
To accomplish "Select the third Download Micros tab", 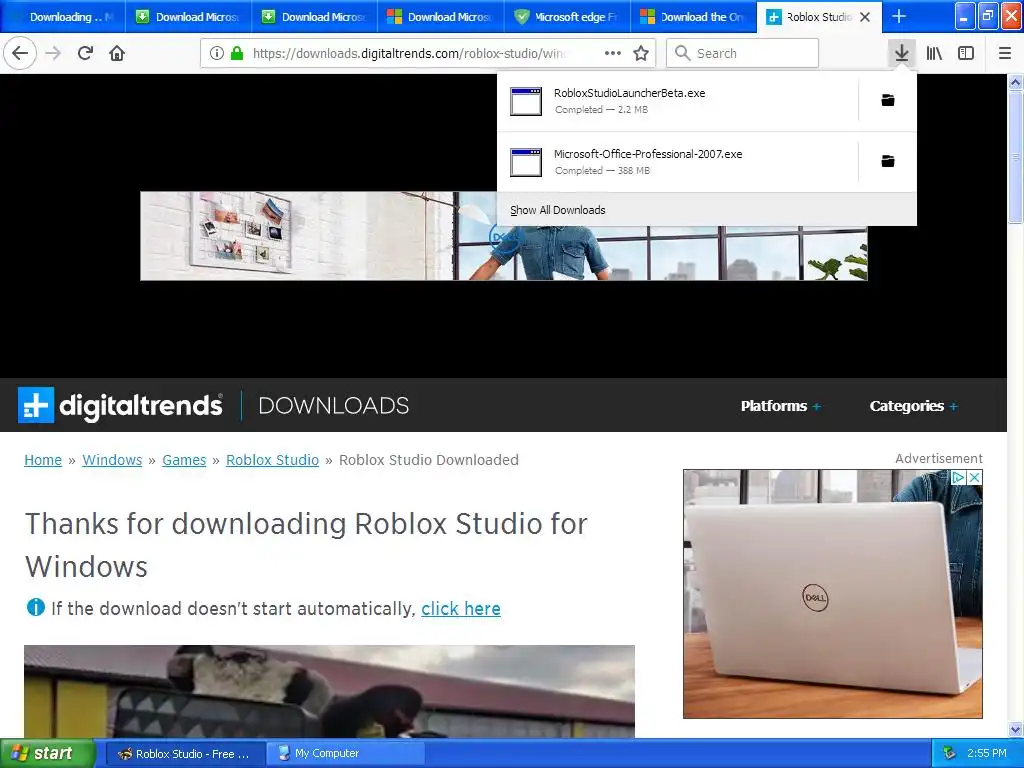I will 314,17.
